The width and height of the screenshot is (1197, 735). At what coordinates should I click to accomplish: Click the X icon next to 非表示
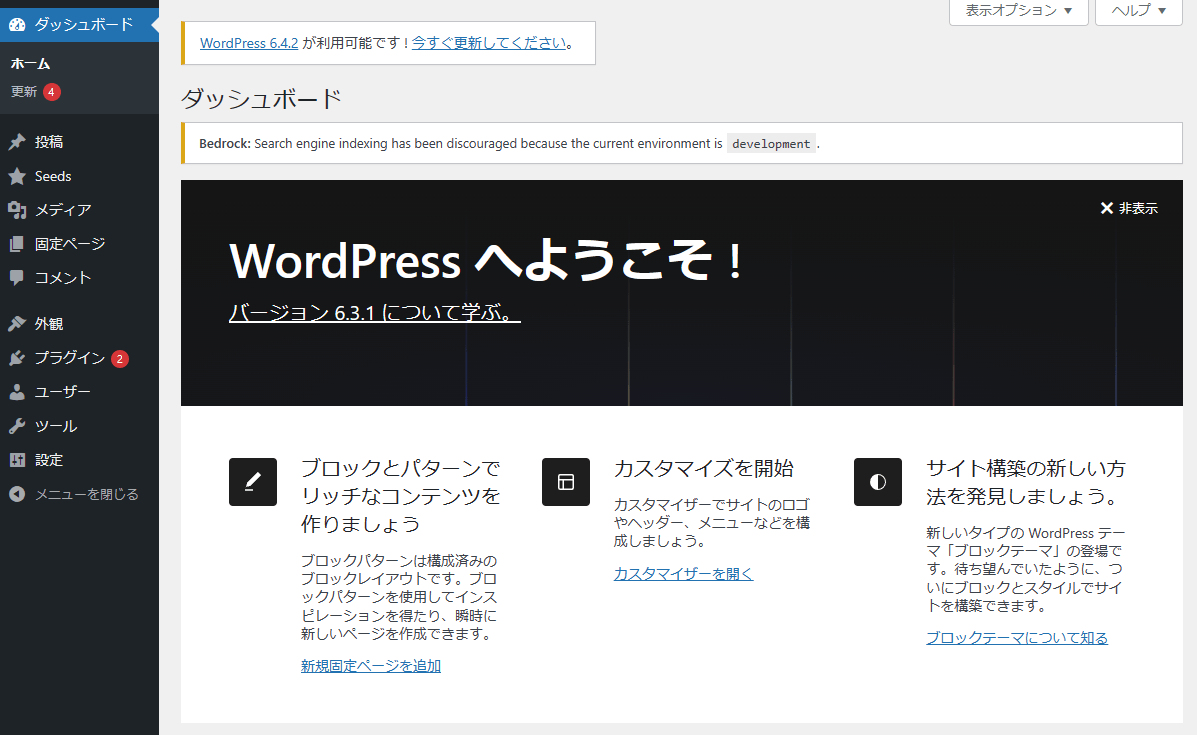click(1106, 208)
